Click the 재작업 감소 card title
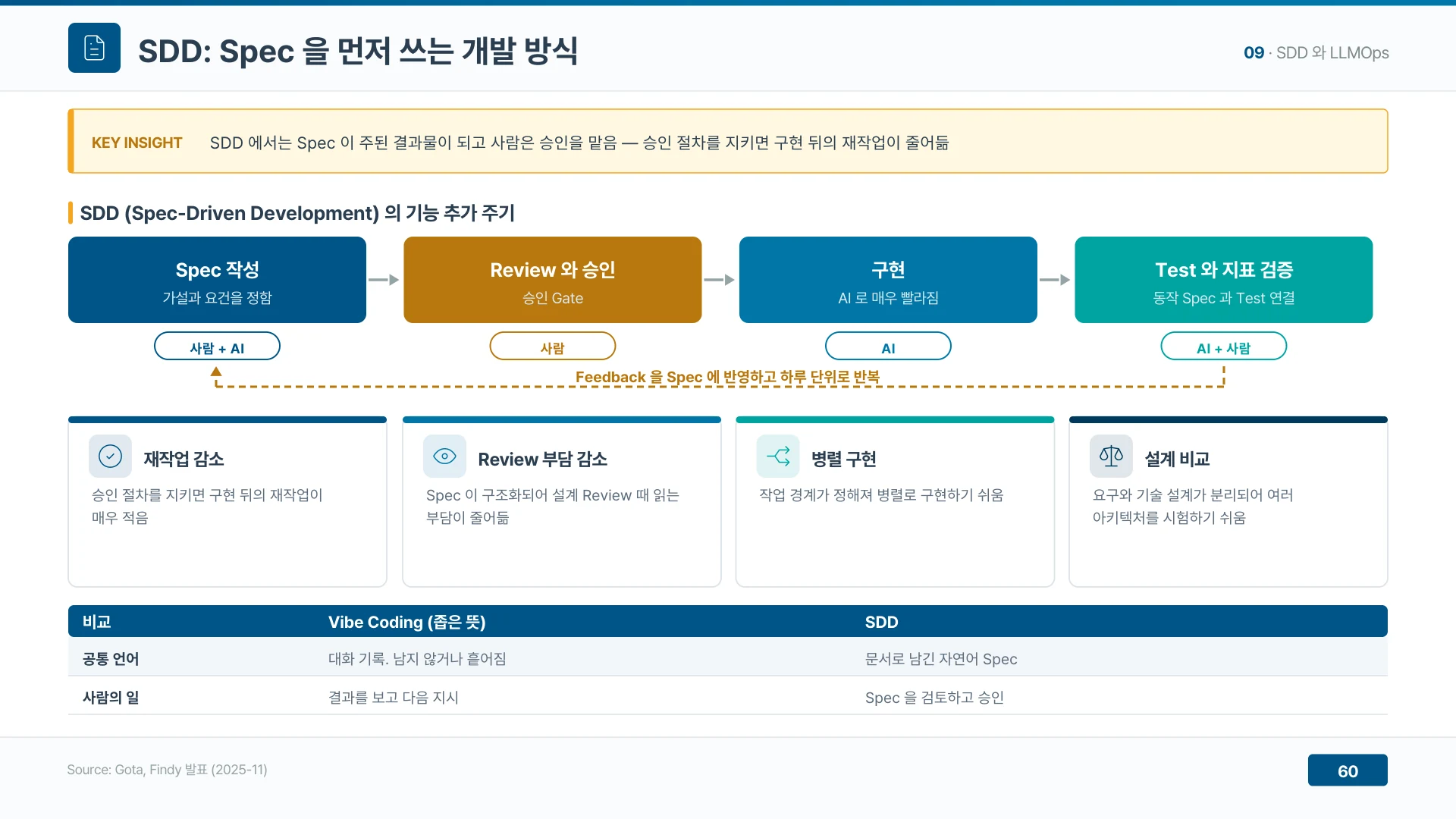 184,459
